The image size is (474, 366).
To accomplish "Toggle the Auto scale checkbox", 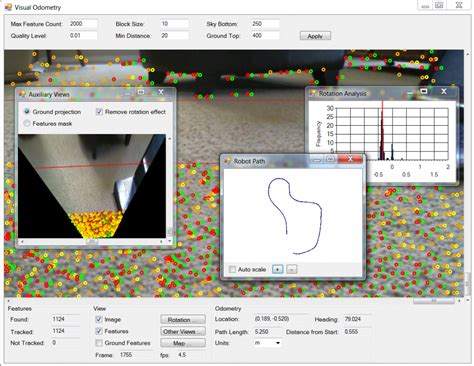I will pos(232,269).
